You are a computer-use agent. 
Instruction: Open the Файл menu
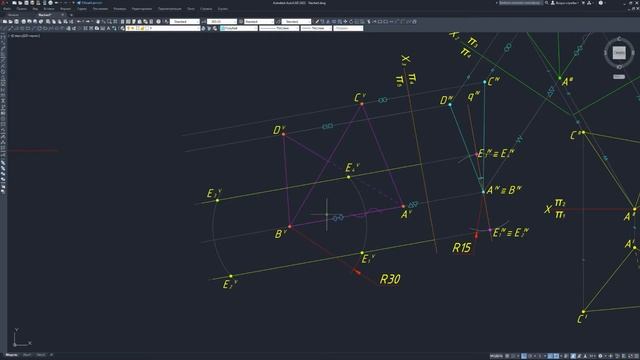7,9
